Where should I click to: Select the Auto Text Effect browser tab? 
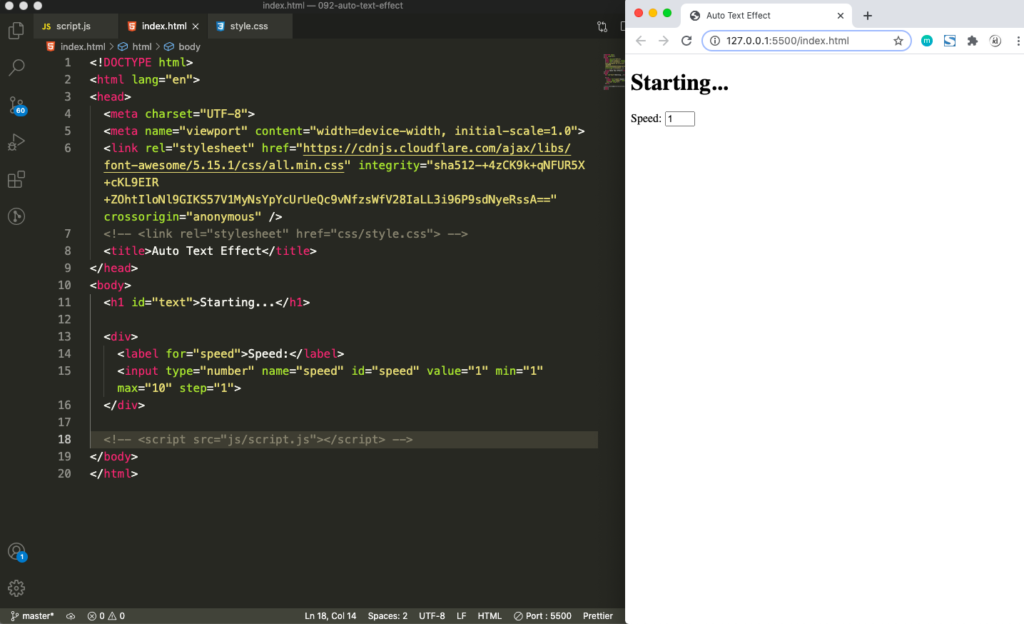point(765,16)
